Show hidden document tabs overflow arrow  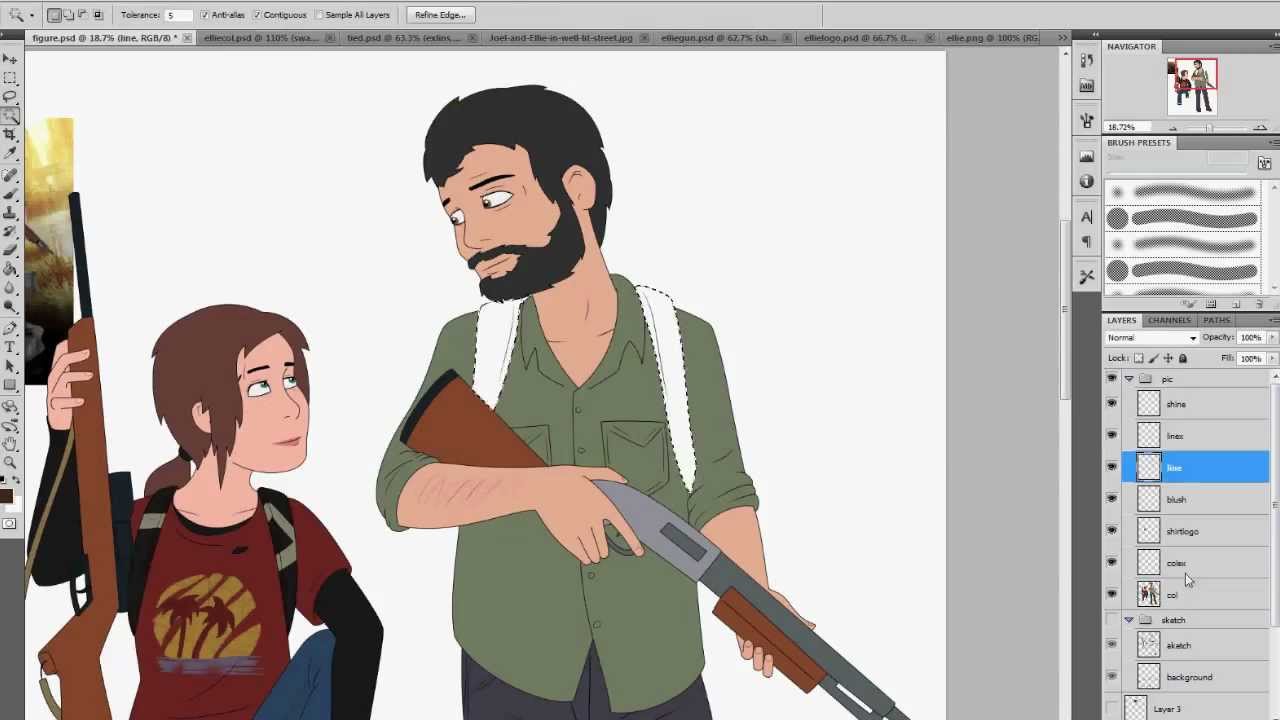[1062, 38]
